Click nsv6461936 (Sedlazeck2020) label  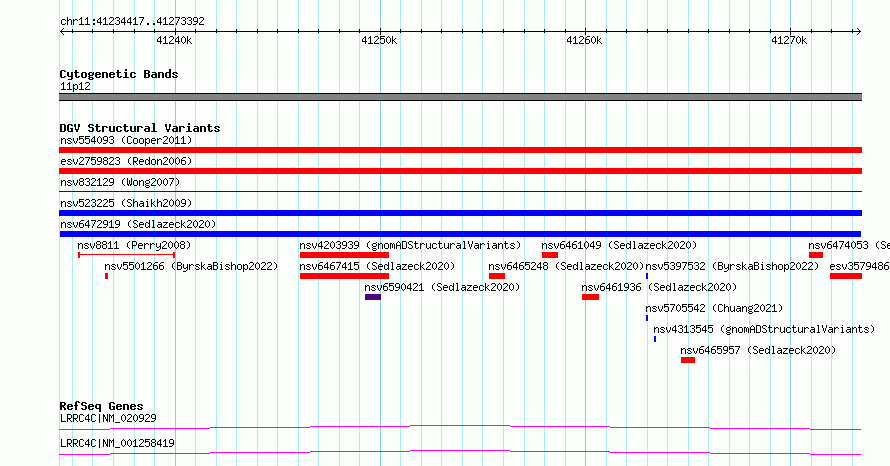pos(659,287)
